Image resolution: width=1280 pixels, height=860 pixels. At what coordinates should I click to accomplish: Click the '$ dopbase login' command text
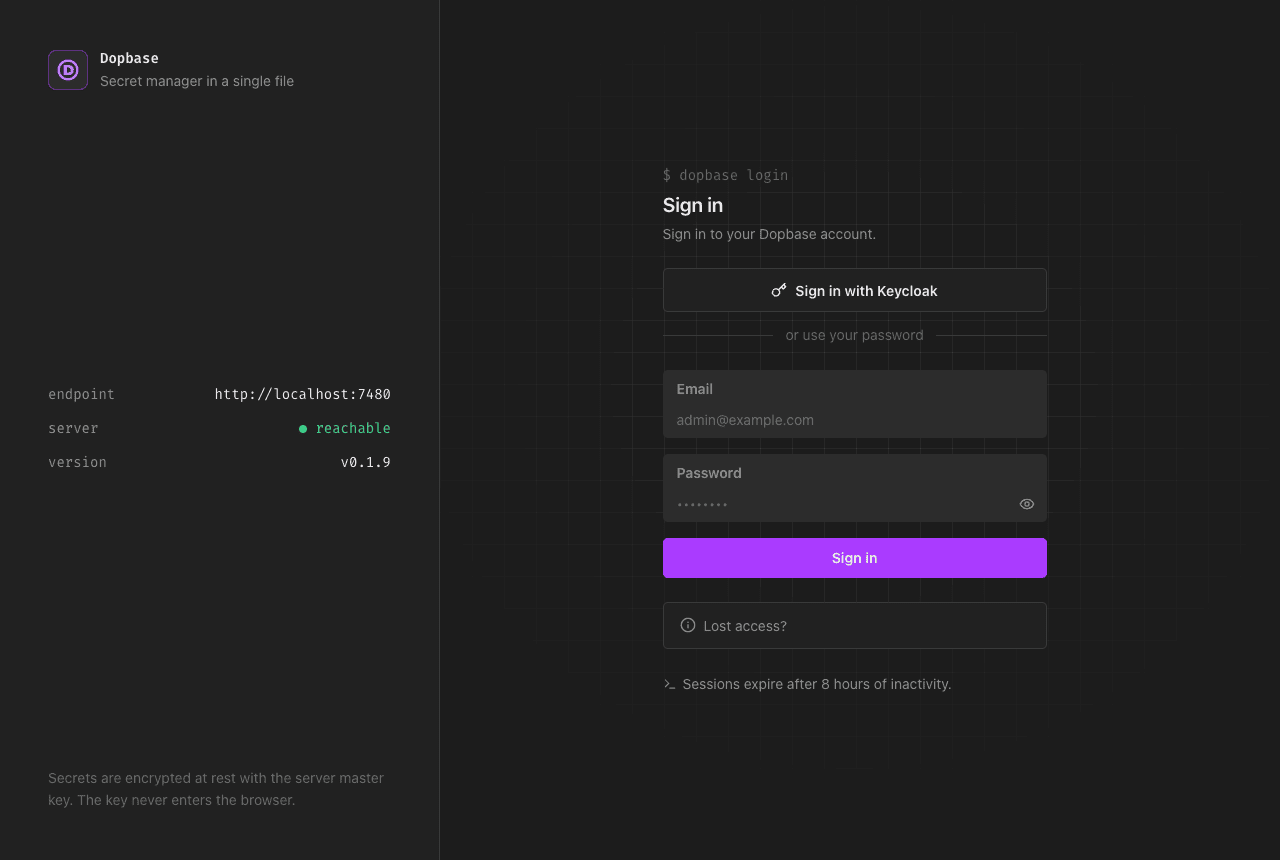pos(725,175)
